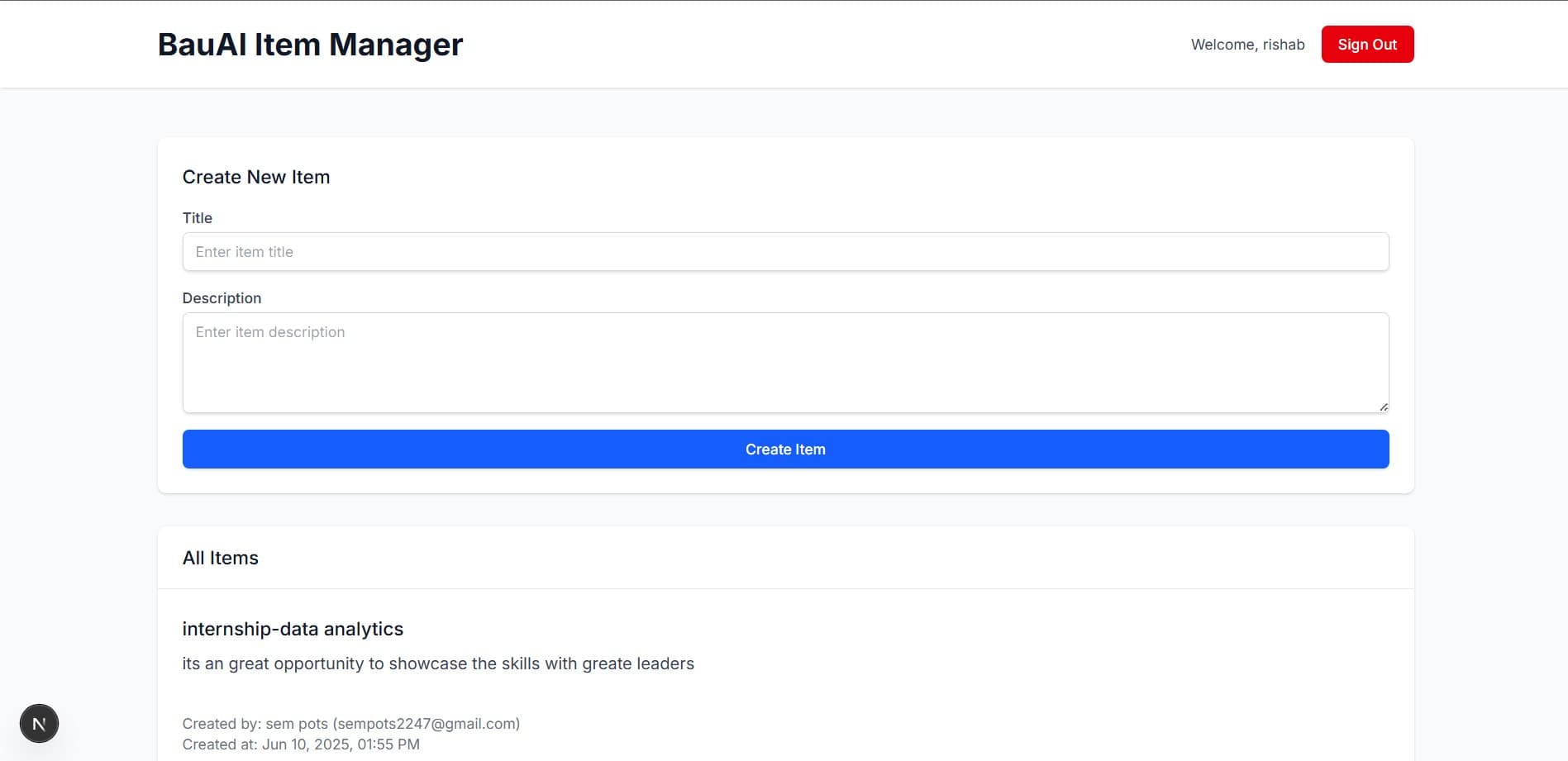Open the Next.js dev tools badge
This screenshot has height=761, width=1568.
coord(39,724)
